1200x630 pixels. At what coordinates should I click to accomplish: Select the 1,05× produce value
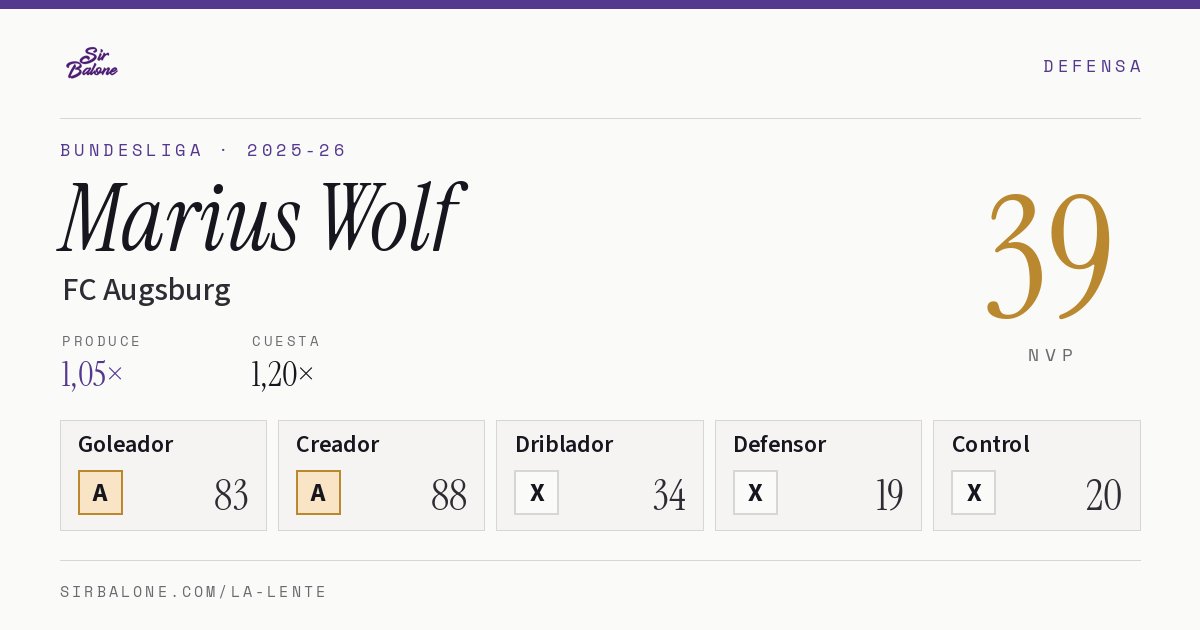92,374
